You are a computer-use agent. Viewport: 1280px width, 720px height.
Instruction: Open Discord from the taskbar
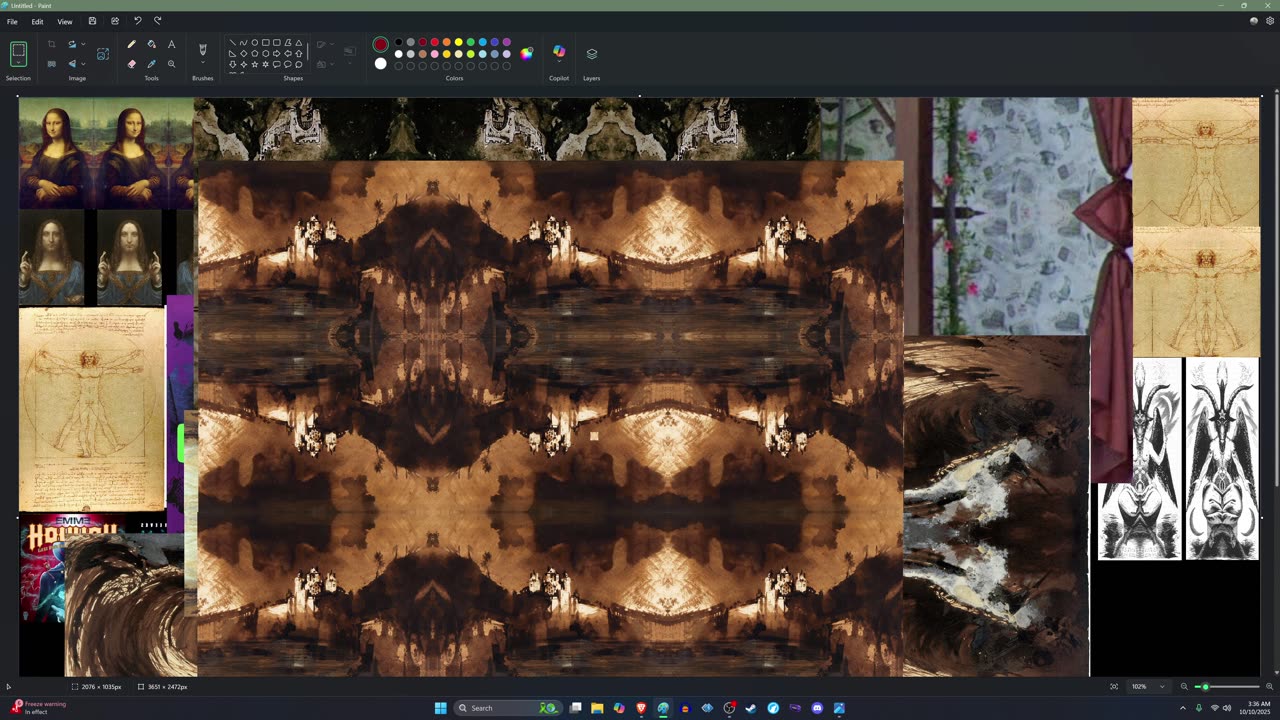pos(817,708)
